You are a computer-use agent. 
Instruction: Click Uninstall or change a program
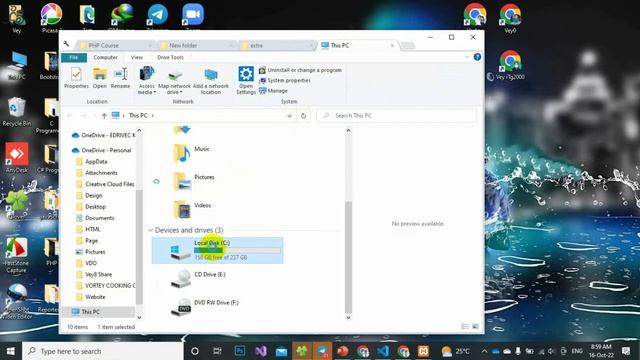click(x=300, y=70)
